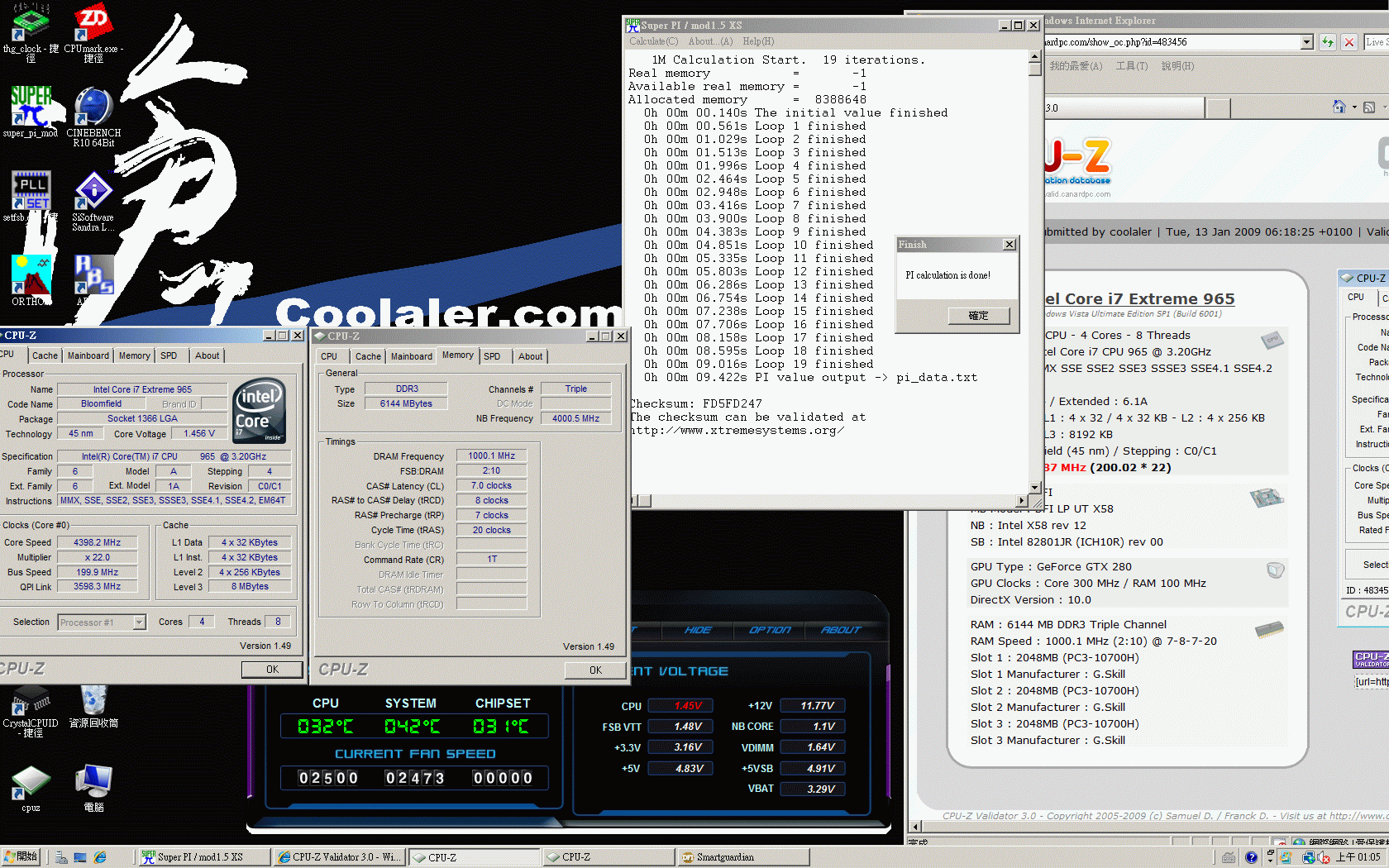Open the CPUmark.exe desktop shortcut
1389x868 pixels.
coord(93,23)
